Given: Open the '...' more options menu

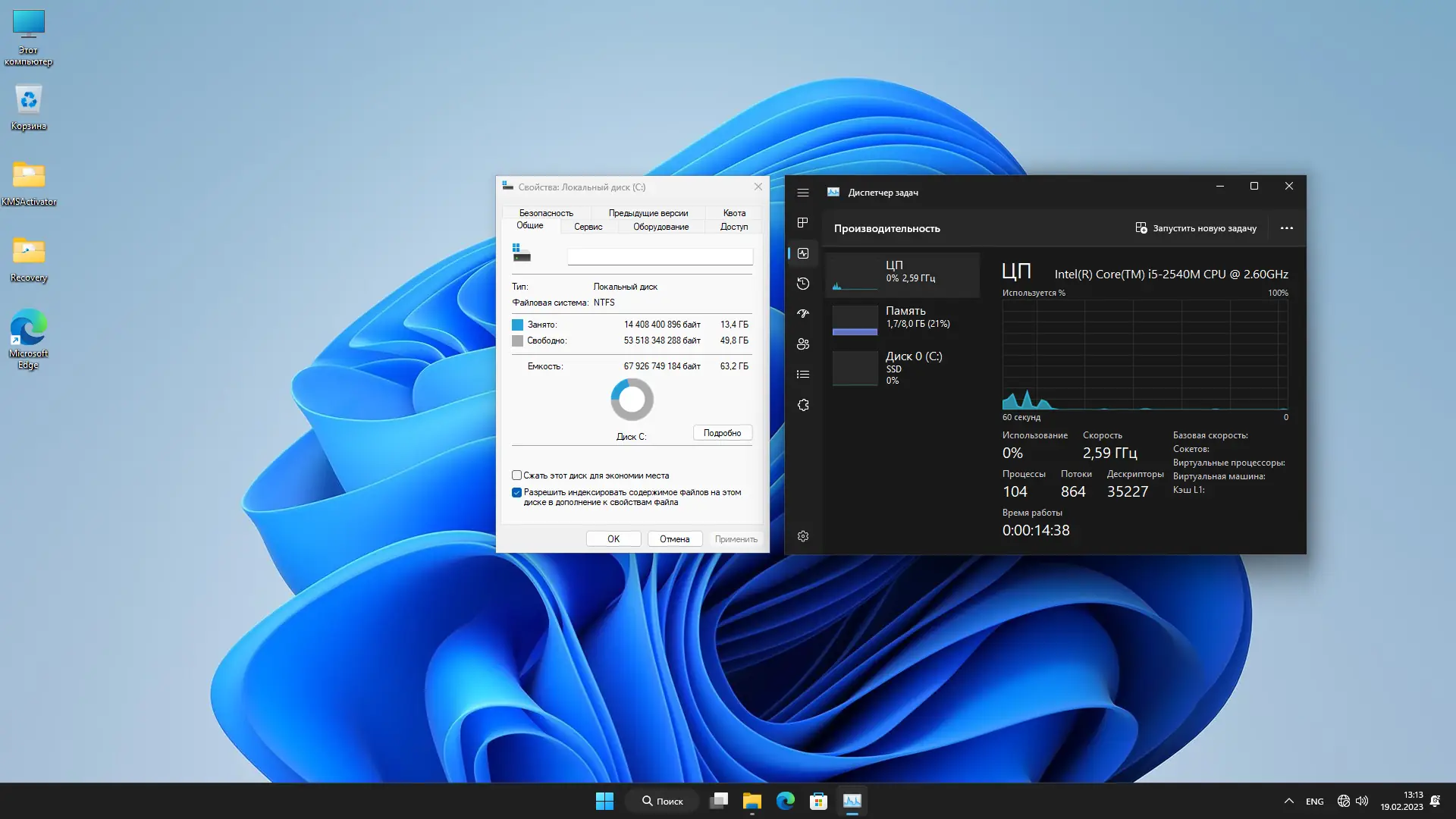Looking at the screenshot, I should (1286, 227).
